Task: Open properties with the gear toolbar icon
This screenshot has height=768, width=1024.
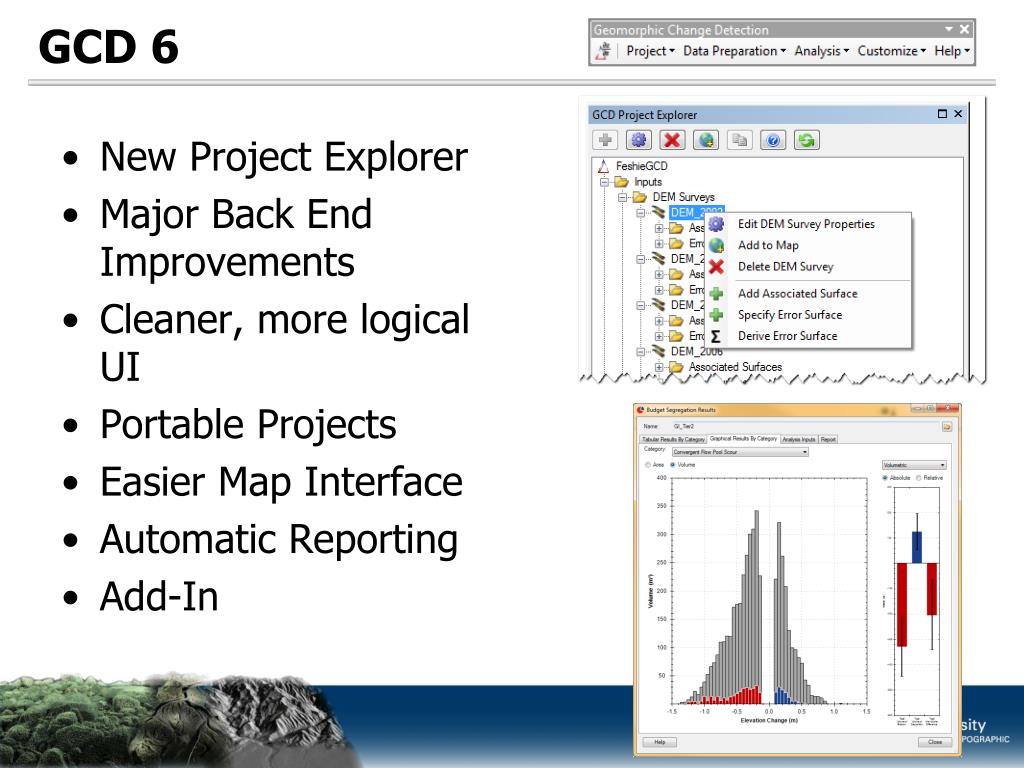Action: click(639, 140)
